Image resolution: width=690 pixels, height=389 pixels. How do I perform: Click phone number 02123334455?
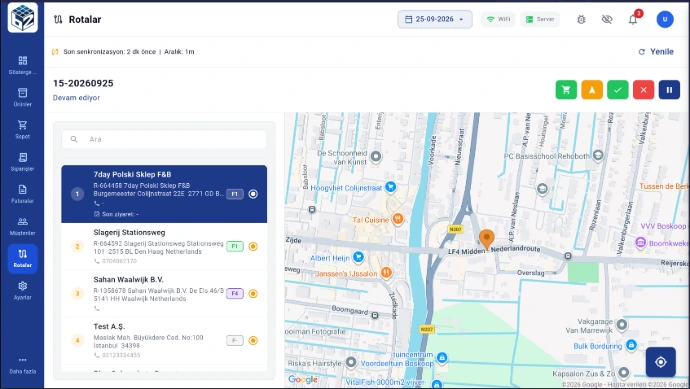(121, 355)
